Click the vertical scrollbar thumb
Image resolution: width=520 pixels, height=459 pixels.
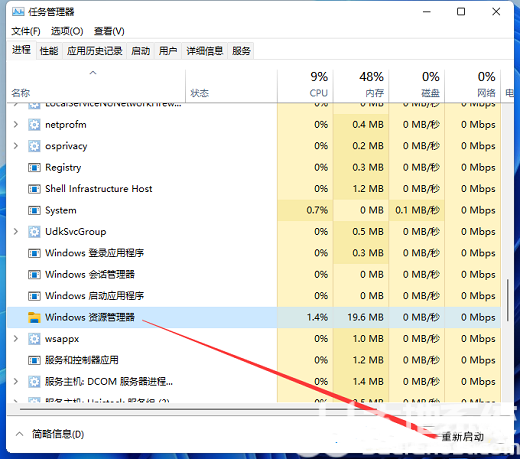click(508, 300)
